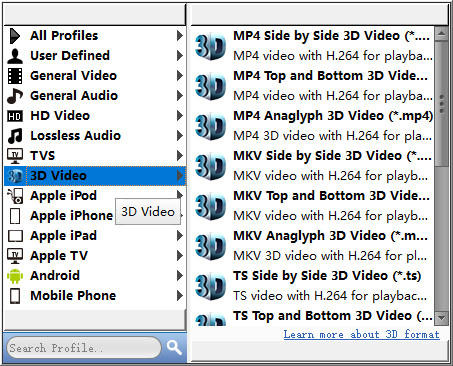
Task: Click the profile list scroll-down arrow
Action: coord(441,318)
